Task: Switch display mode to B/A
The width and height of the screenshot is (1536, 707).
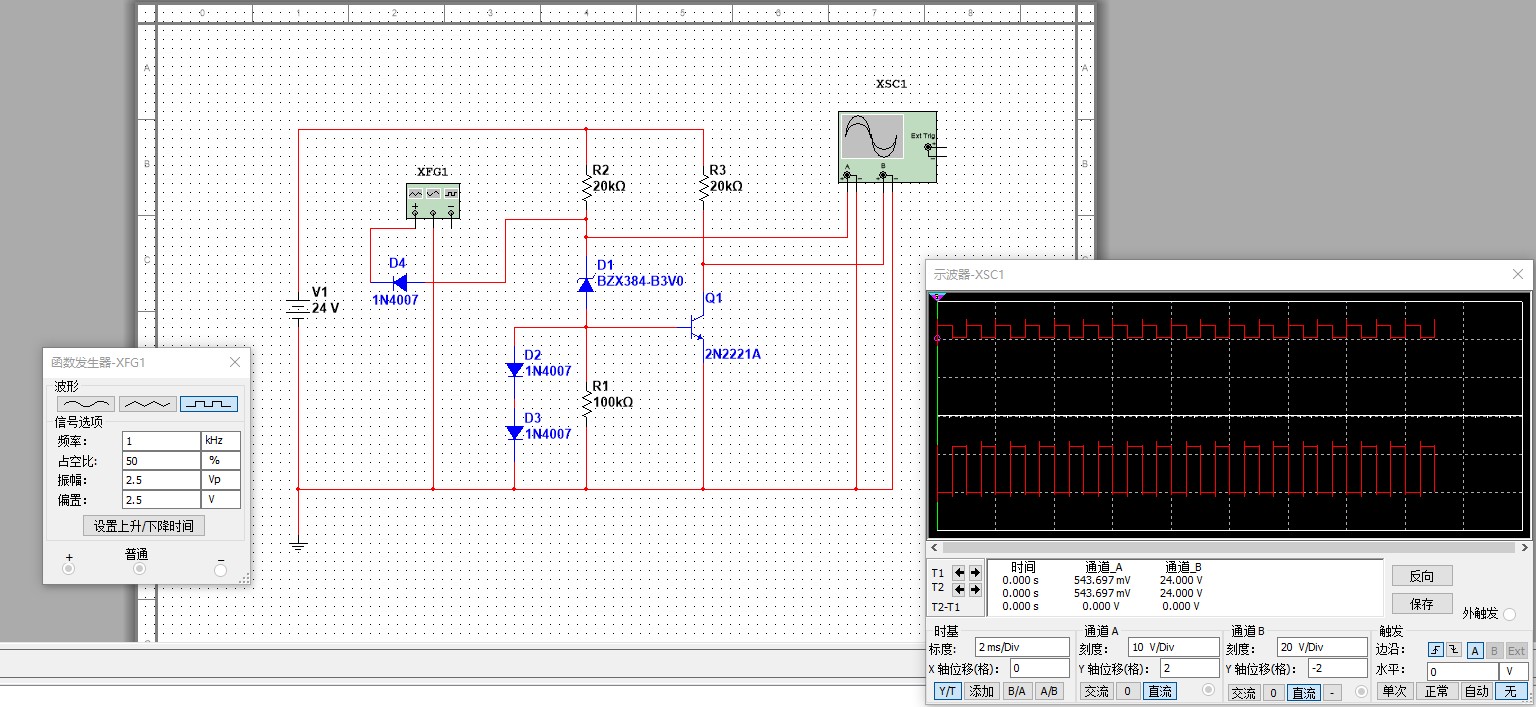Action: pyautogui.click(x=1016, y=691)
